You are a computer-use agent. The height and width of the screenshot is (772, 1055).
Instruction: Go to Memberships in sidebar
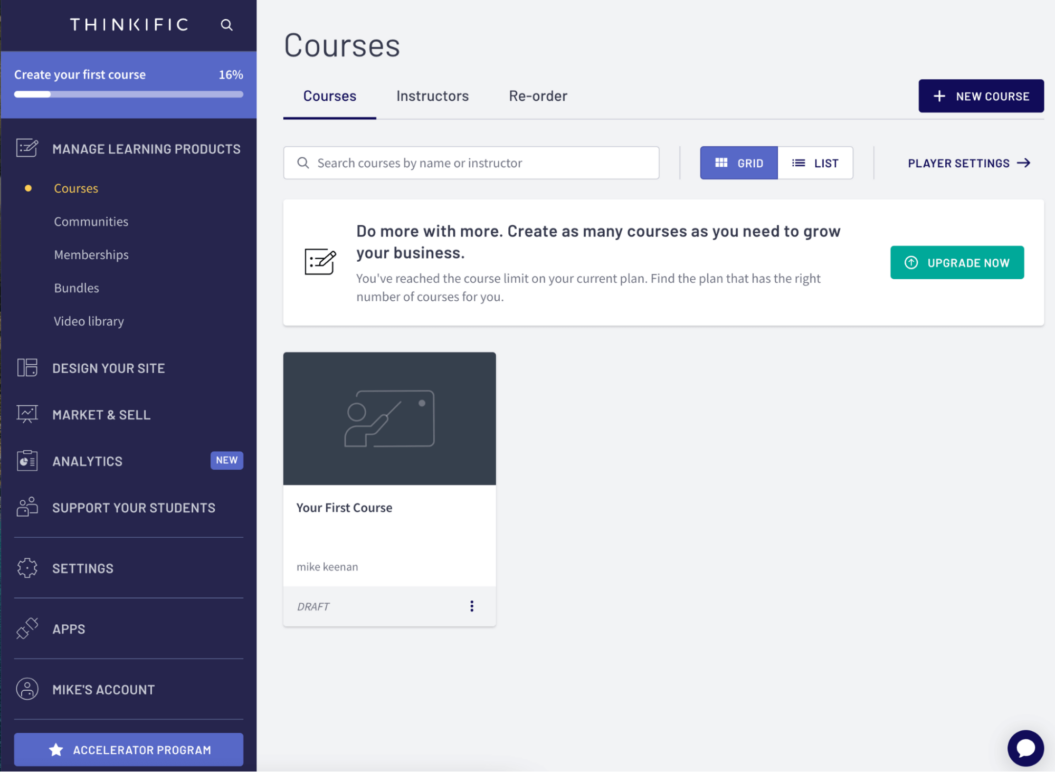point(91,254)
